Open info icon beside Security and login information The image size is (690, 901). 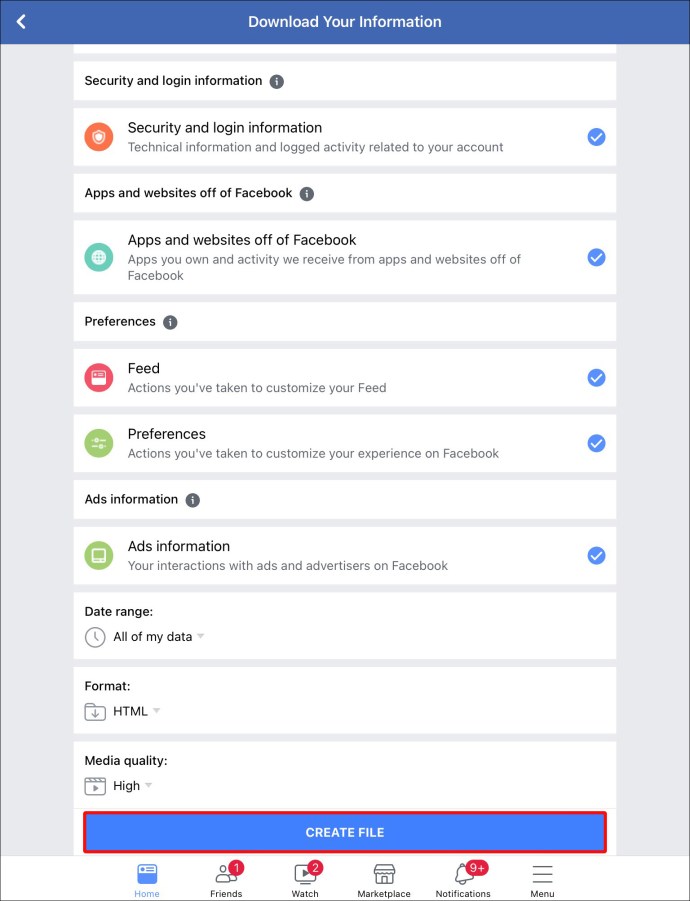277,81
